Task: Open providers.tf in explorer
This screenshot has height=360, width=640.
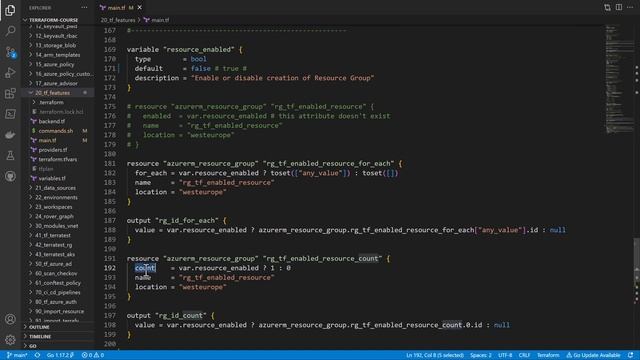Action: click(53, 150)
